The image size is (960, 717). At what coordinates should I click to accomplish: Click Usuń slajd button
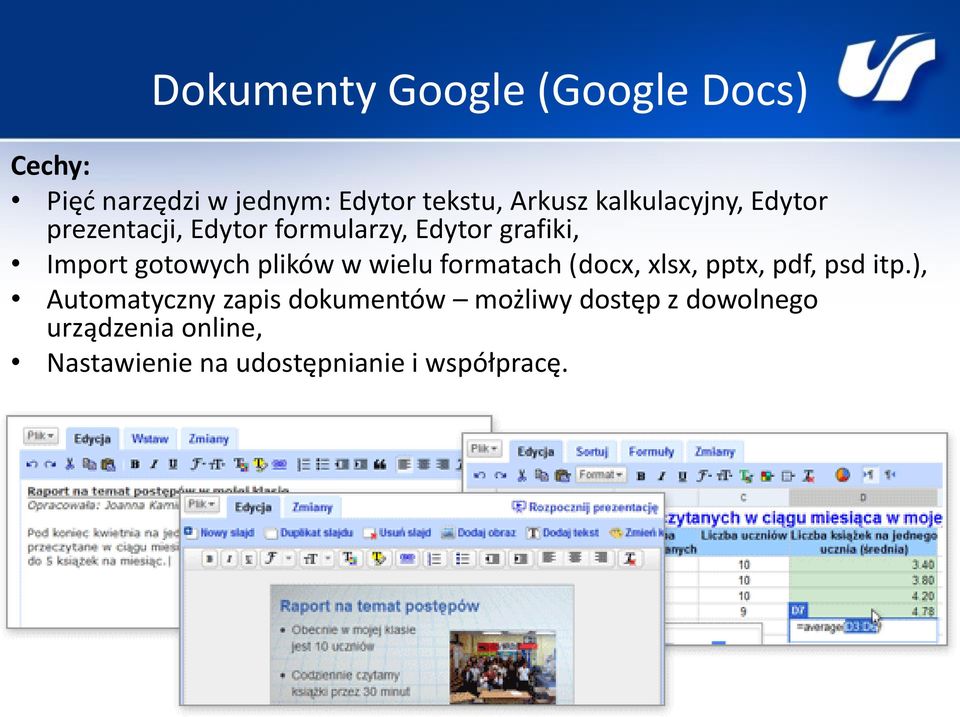(x=397, y=533)
